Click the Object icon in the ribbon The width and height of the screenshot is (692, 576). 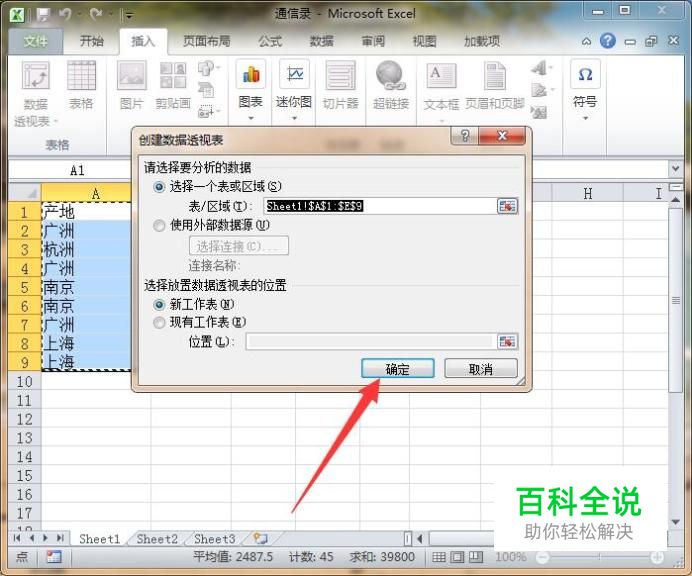tap(539, 112)
